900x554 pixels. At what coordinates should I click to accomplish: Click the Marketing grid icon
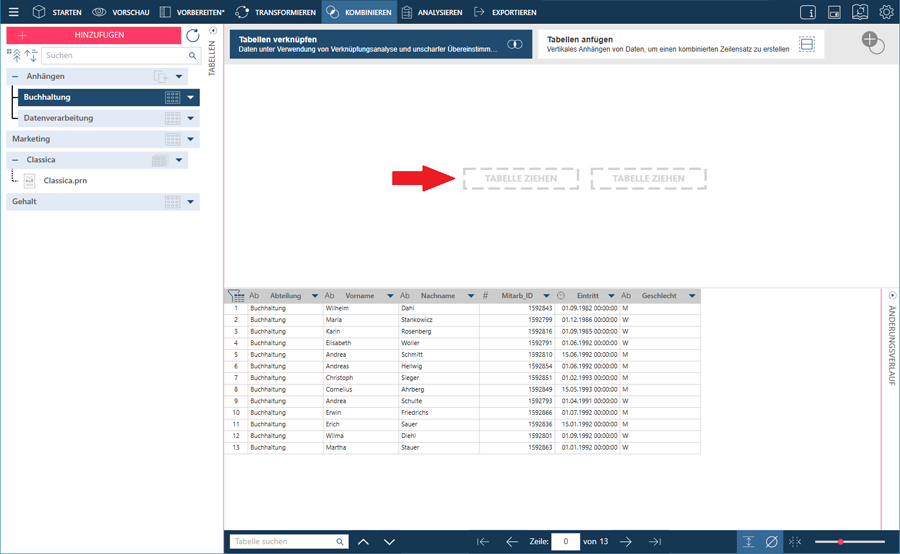(172, 140)
